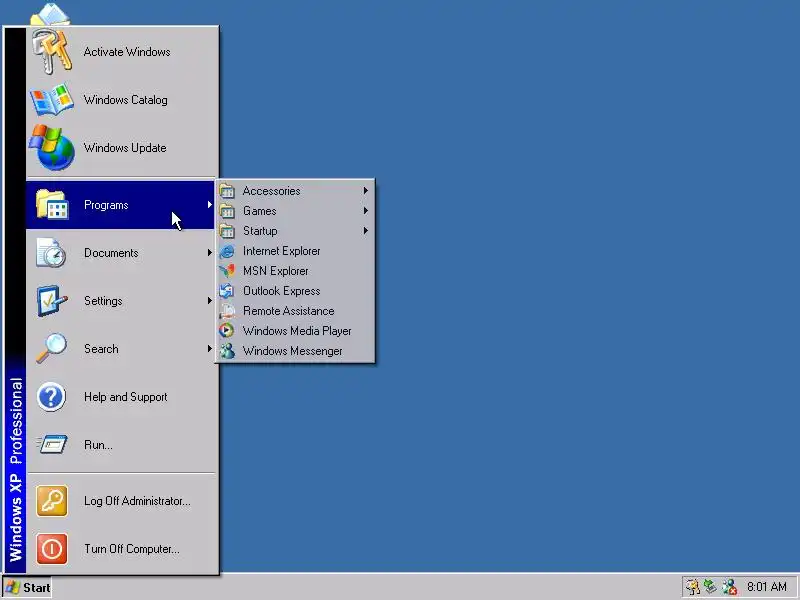
Task: Click the Documents clock icon
Action: 52,253
